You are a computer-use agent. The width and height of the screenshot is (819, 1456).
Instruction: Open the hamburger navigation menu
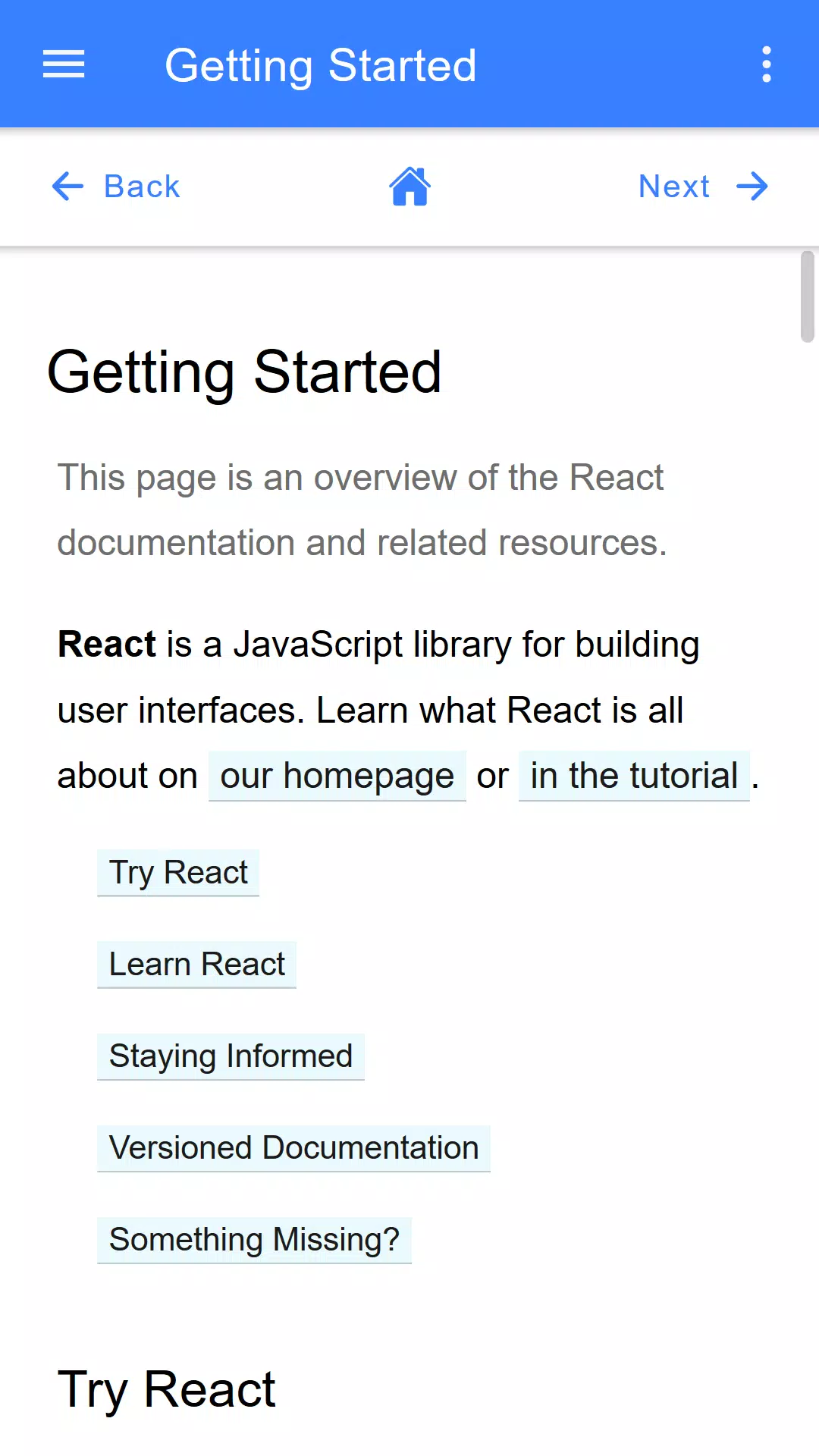(64, 64)
